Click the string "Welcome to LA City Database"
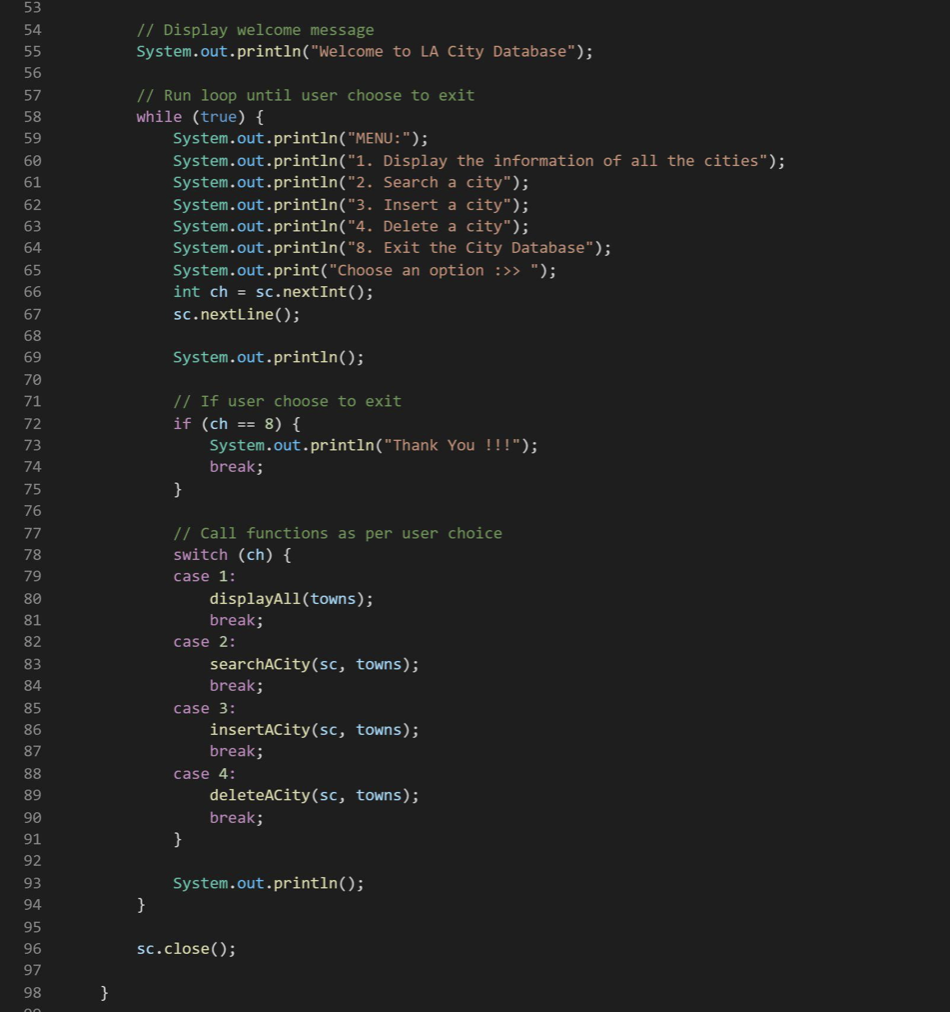Image resolution: width=950 pixels, height=1012 pixels. click(443, 52)
